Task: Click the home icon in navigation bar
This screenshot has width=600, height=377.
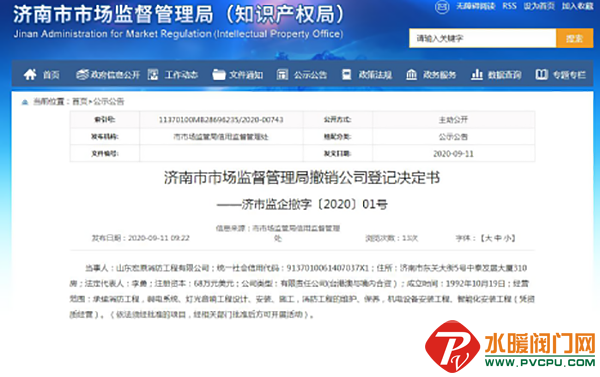Action: point(30,74)
